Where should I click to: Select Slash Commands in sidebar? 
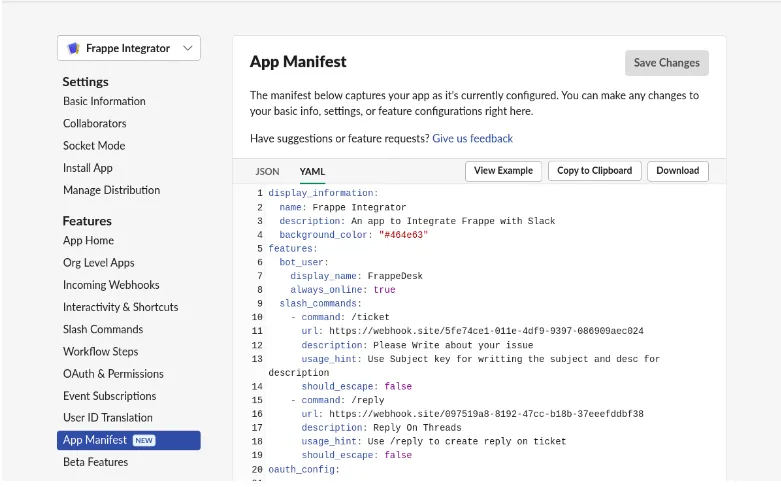(x=103, y=329)
